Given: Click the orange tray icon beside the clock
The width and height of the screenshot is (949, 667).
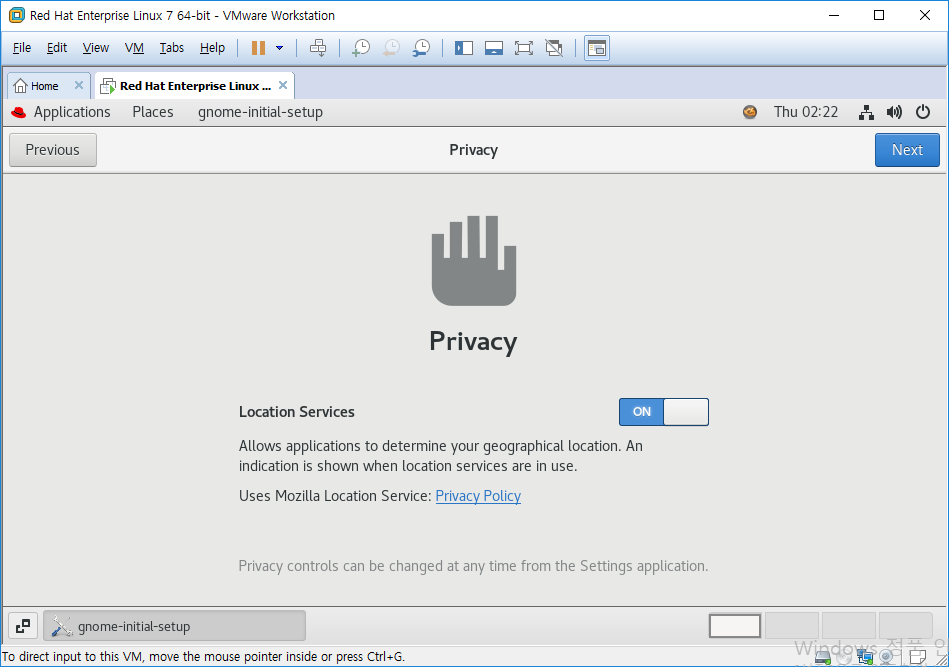Looking at the screenshot, I should (x=750, y=112).
